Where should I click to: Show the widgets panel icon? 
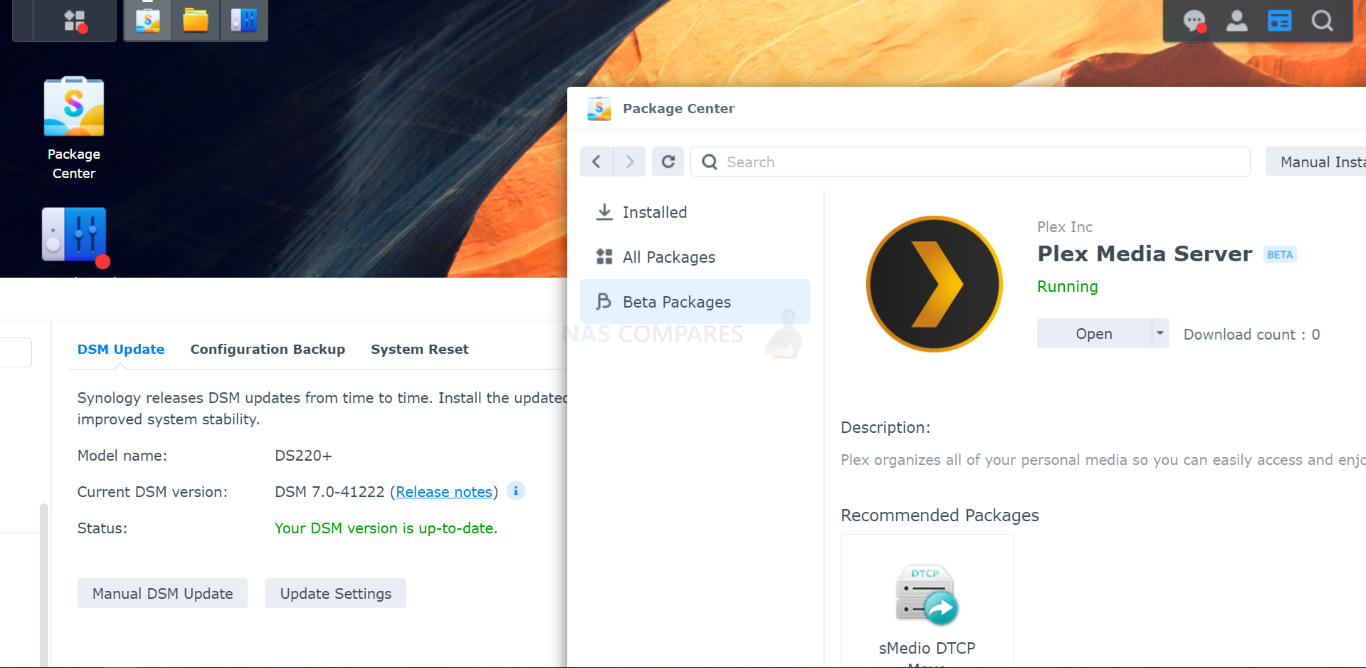[1280, 21]
